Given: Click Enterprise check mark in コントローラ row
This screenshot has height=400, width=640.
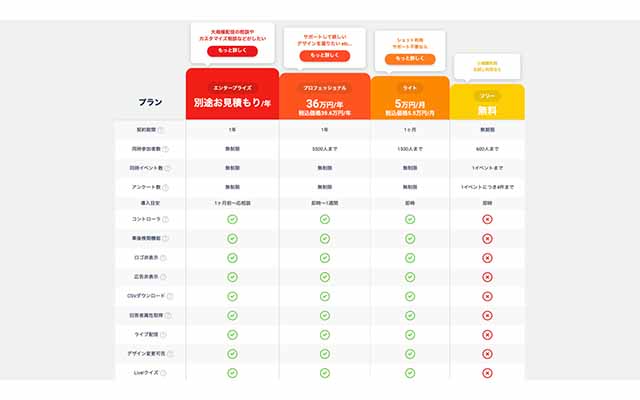Looking at the screenshot, I should tap(232, 220).
